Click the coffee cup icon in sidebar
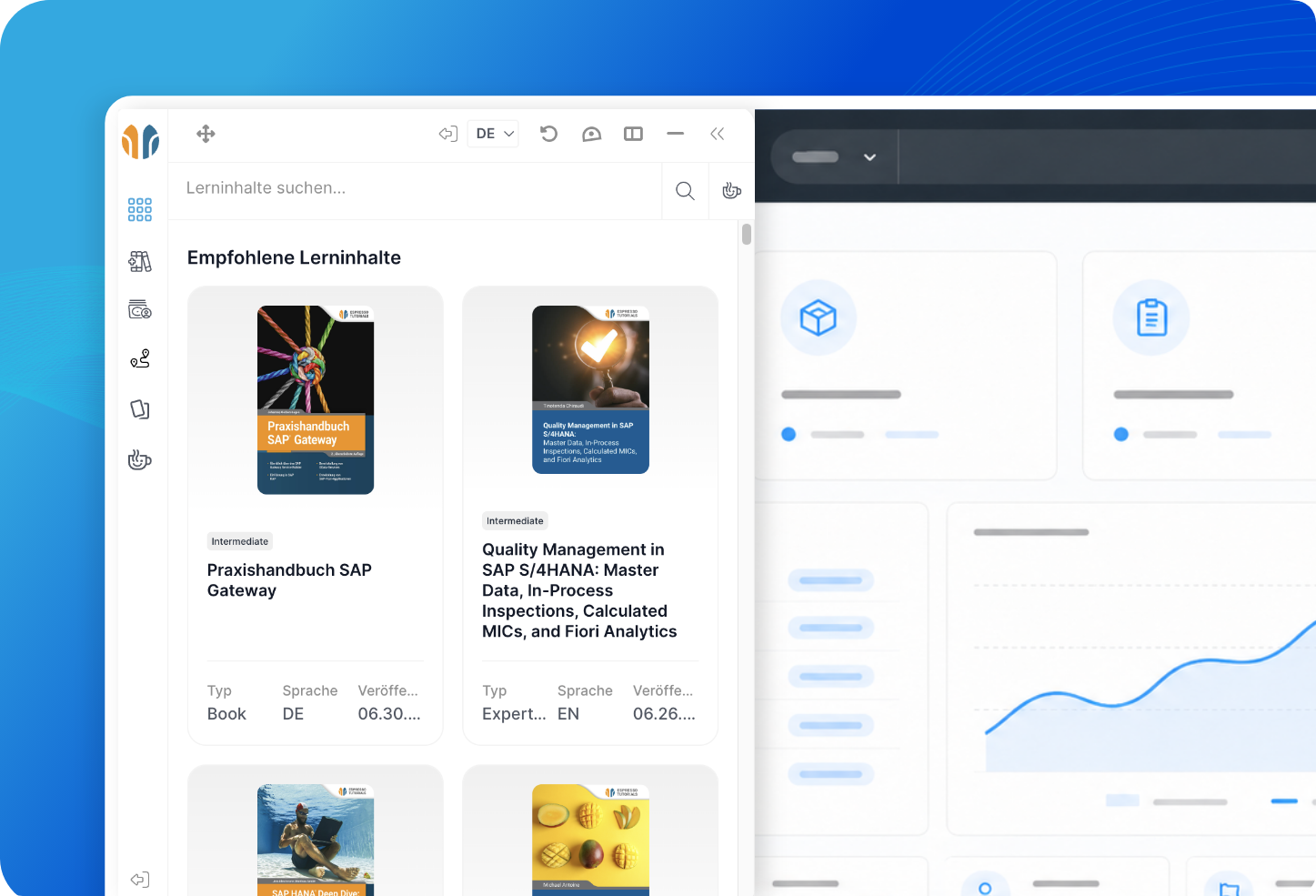 click(140, 459)
